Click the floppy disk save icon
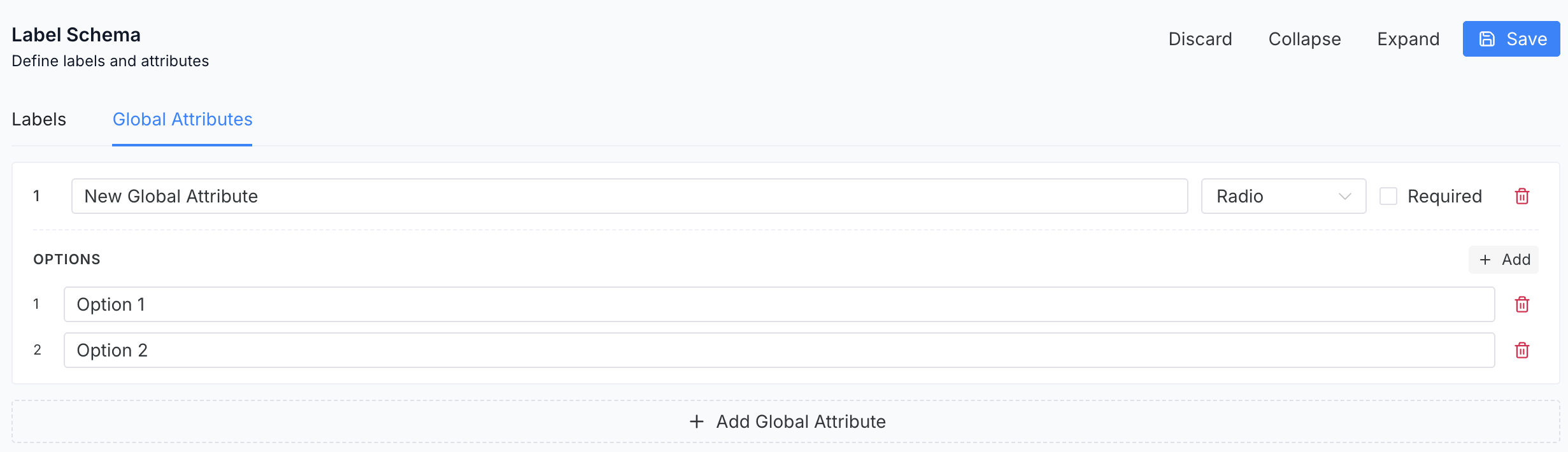The width and height of the screenshot is (1568, 452). pyautogui.click(x=1486, y=38)
